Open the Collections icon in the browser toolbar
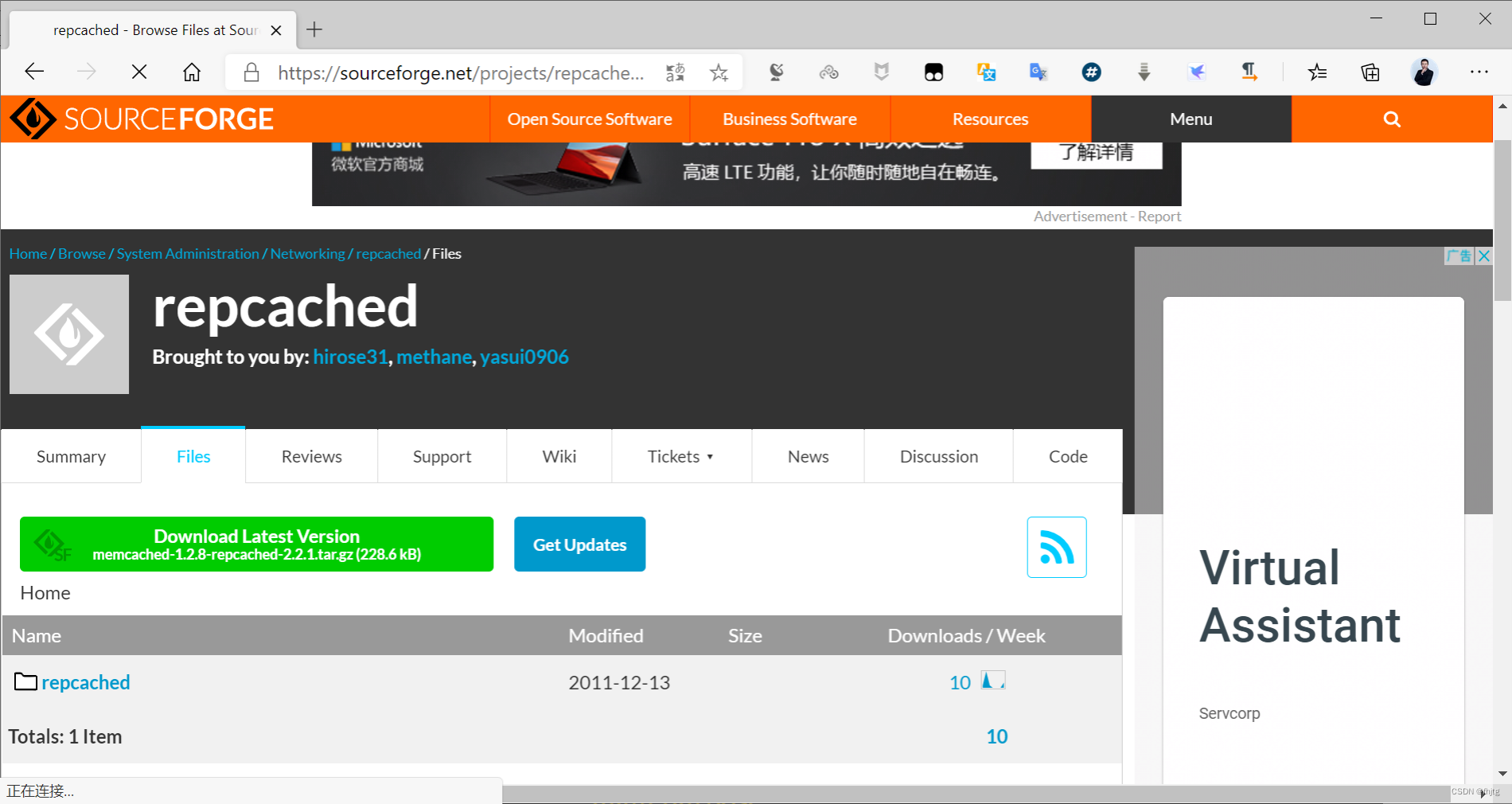Image resolution: width=1512 pixels, height=804 pixels. tap(1370, 72)
